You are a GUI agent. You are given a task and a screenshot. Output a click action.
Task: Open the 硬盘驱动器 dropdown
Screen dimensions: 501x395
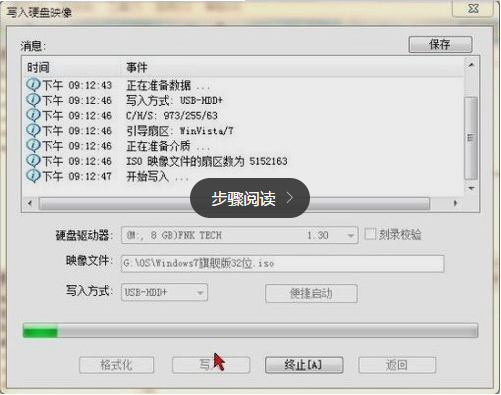pos(240,235)
